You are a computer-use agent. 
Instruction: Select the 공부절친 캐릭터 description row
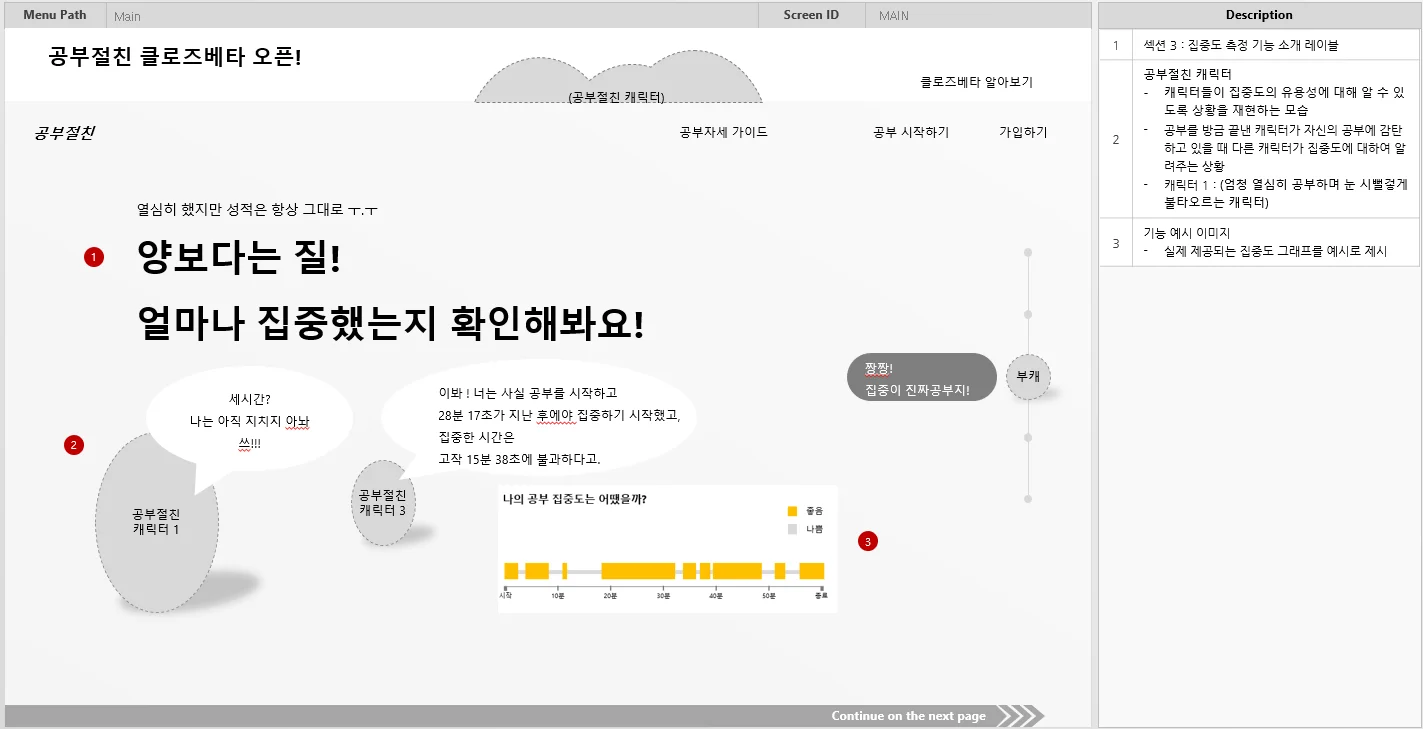(1259, 139)
